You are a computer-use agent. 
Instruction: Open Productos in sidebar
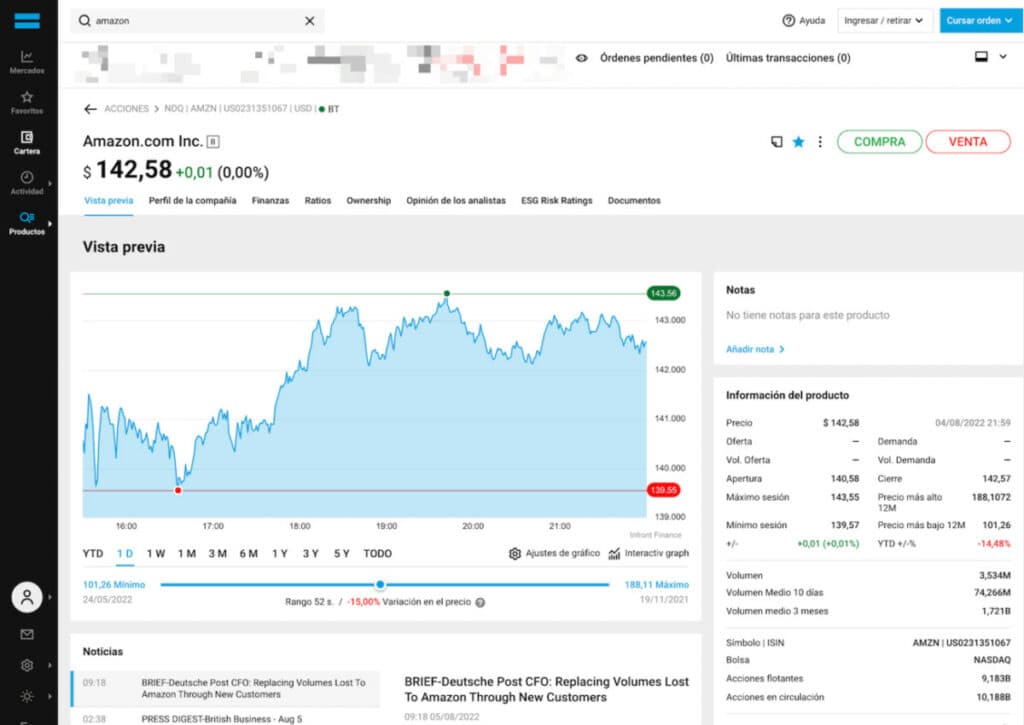click(x=27, y=223)
